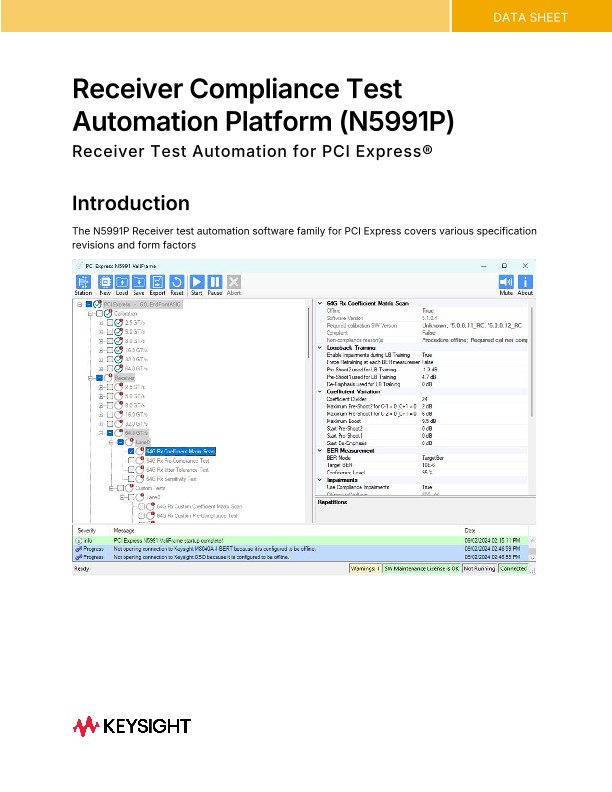Click the Load toolbar icon
The image size is (612, 792).
122,282
